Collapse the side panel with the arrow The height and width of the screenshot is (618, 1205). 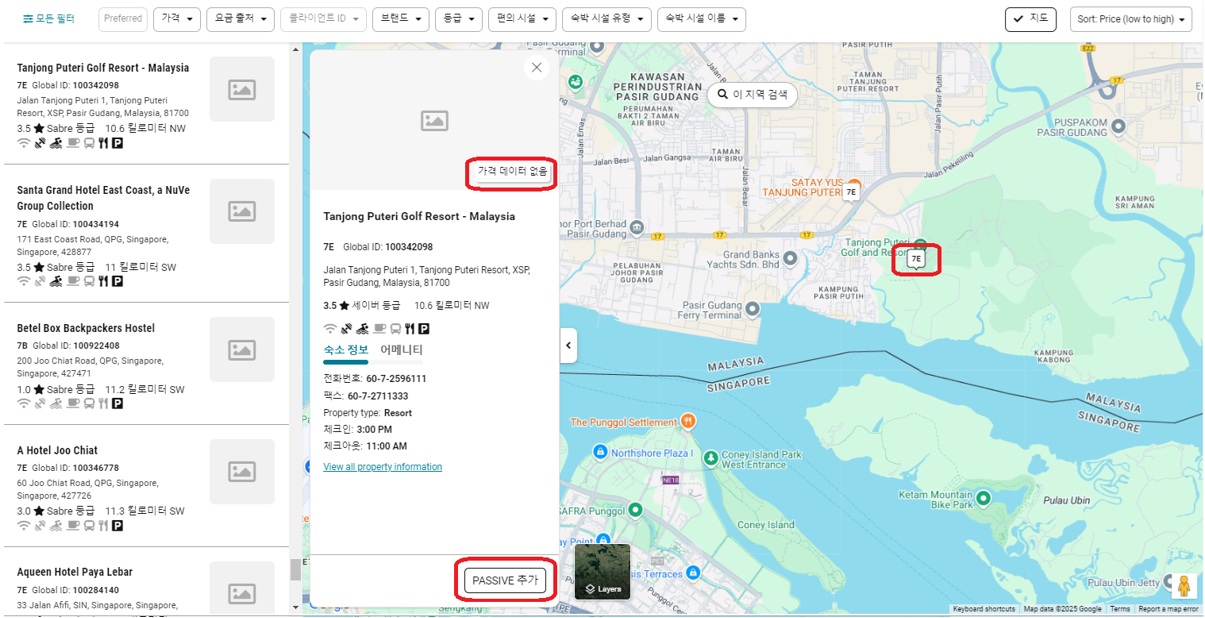568,345
